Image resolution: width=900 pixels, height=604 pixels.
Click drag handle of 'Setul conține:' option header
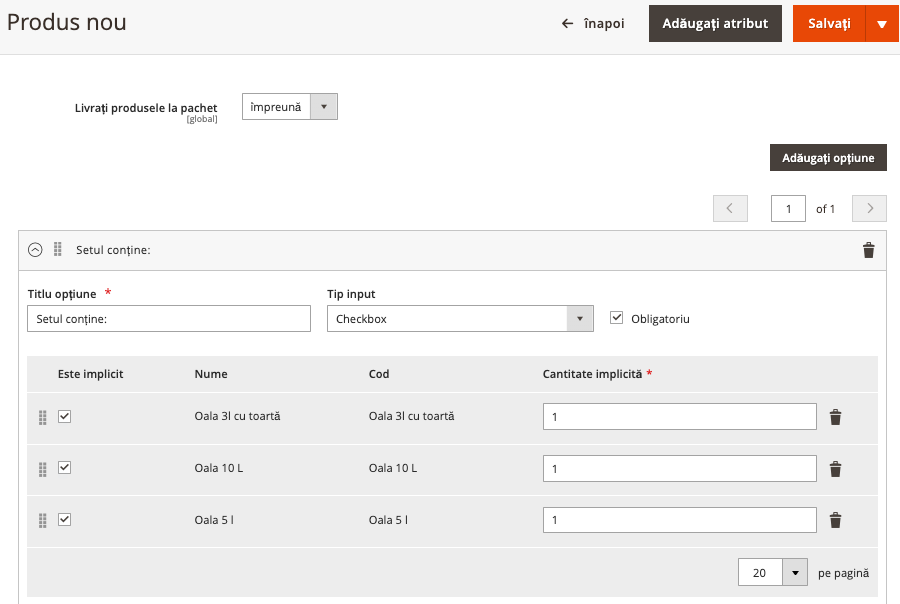click(x=57, y=249)
